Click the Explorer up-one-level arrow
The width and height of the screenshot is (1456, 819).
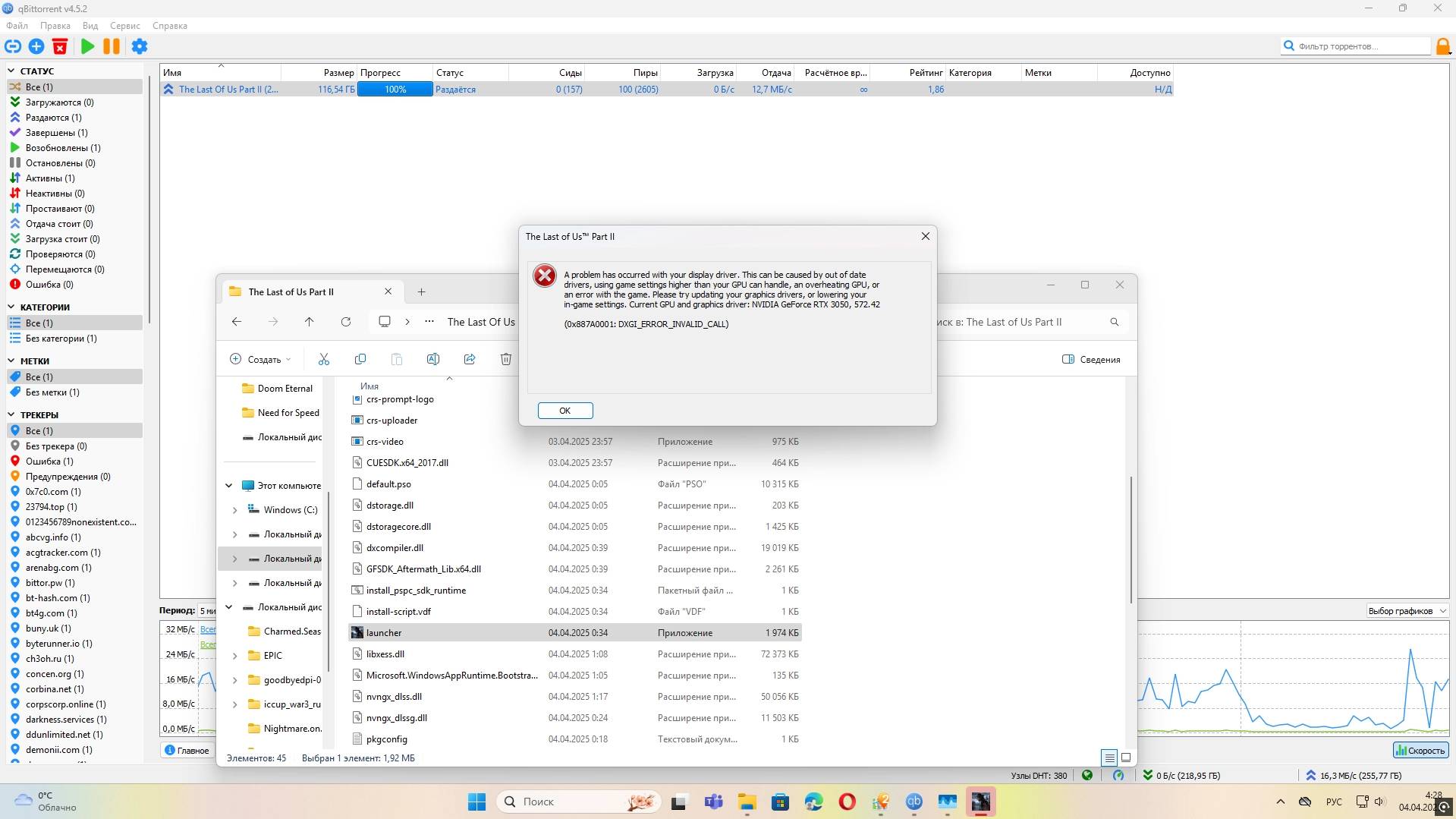[310, 322]
